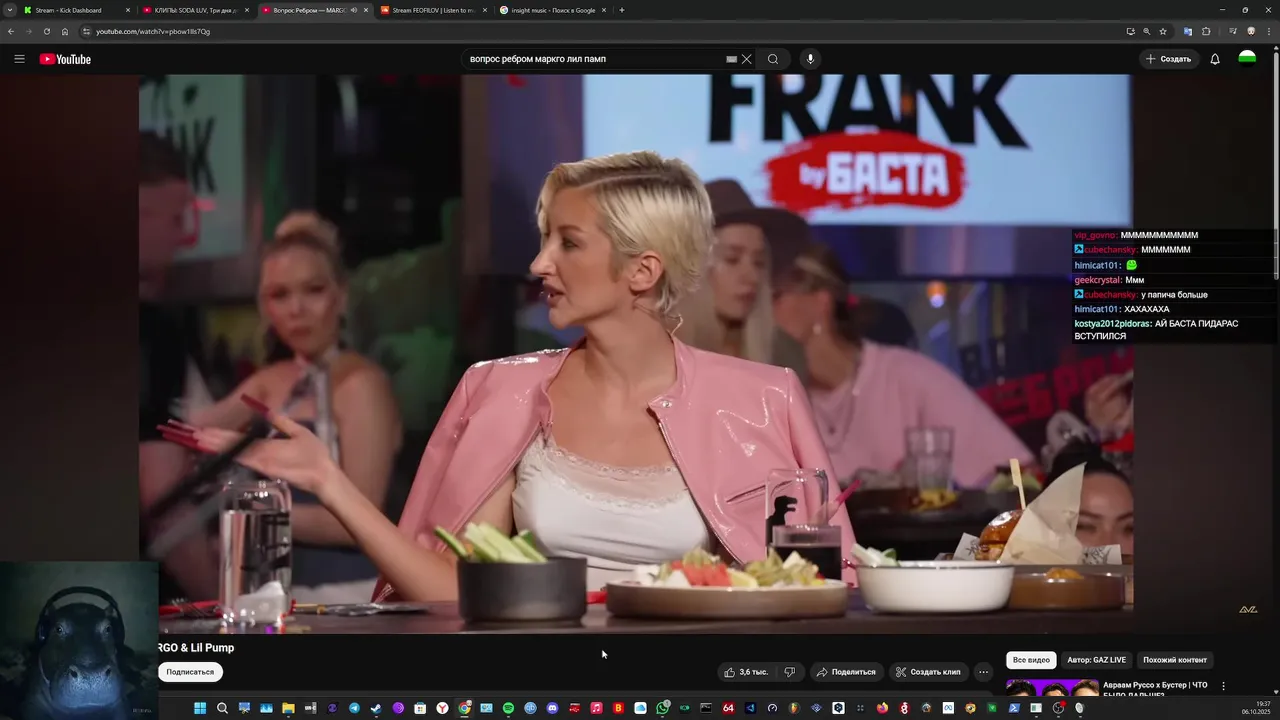Run the search with the magnifier button
The width and height of the screenshot is (1280, 720).
pyautogui.click(x=773, y=59)
